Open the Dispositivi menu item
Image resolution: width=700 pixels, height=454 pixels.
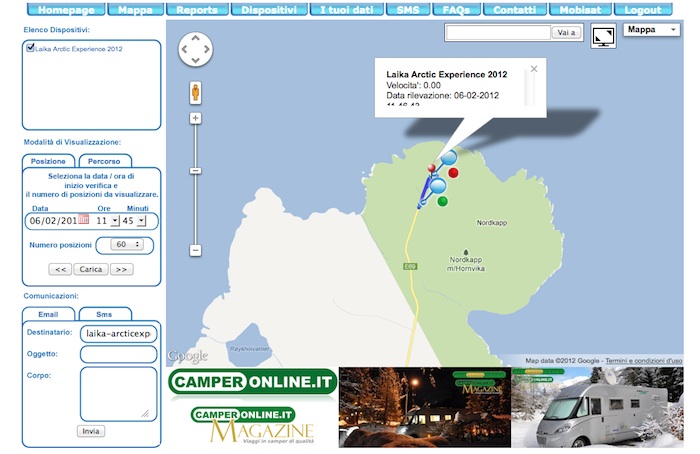tap(268, 10)
